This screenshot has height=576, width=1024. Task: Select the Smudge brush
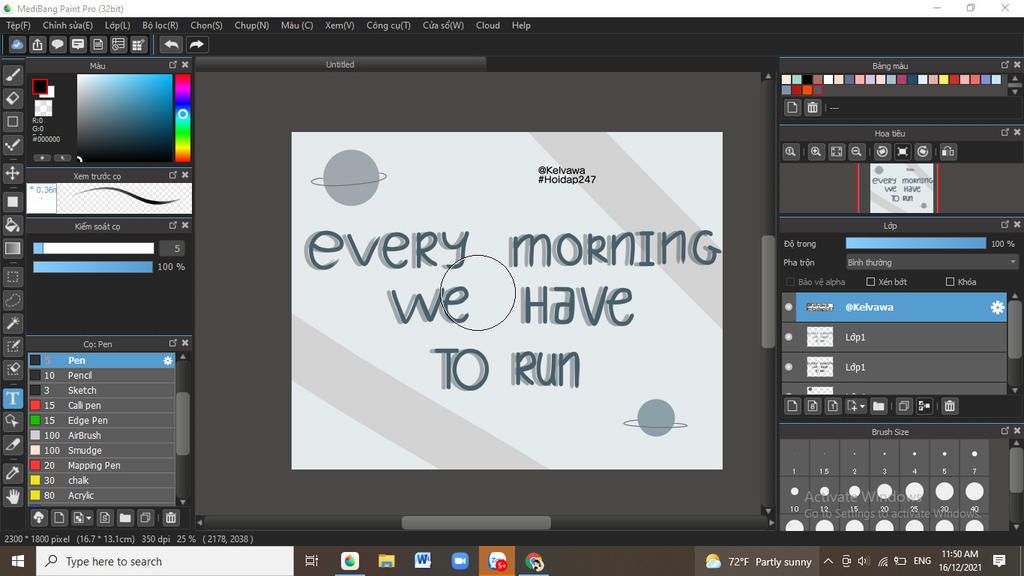(x=101, y=451)
